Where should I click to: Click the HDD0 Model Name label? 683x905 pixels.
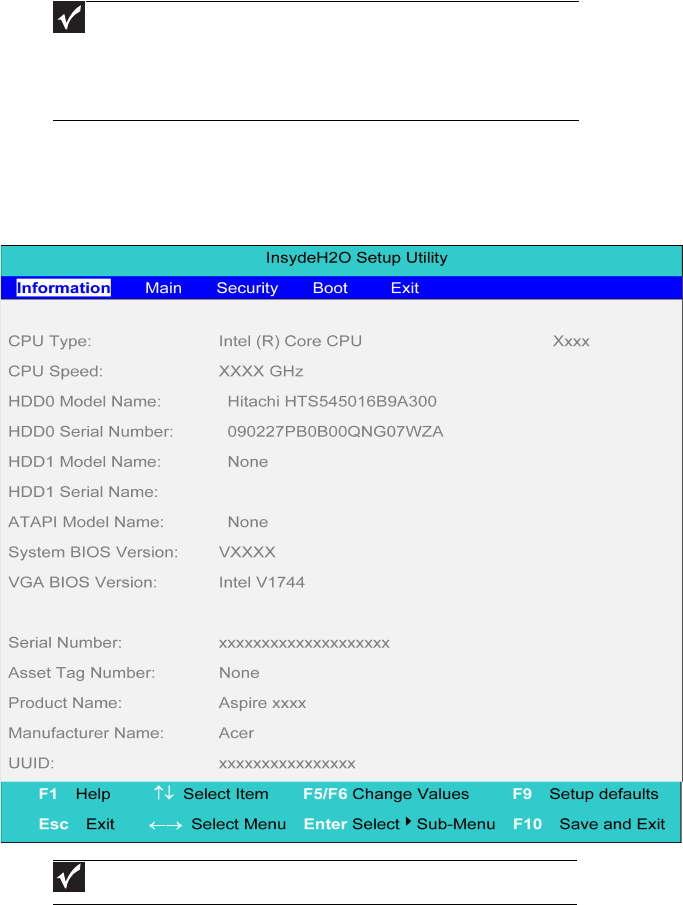pyautogui.click(x=85, y=402)
